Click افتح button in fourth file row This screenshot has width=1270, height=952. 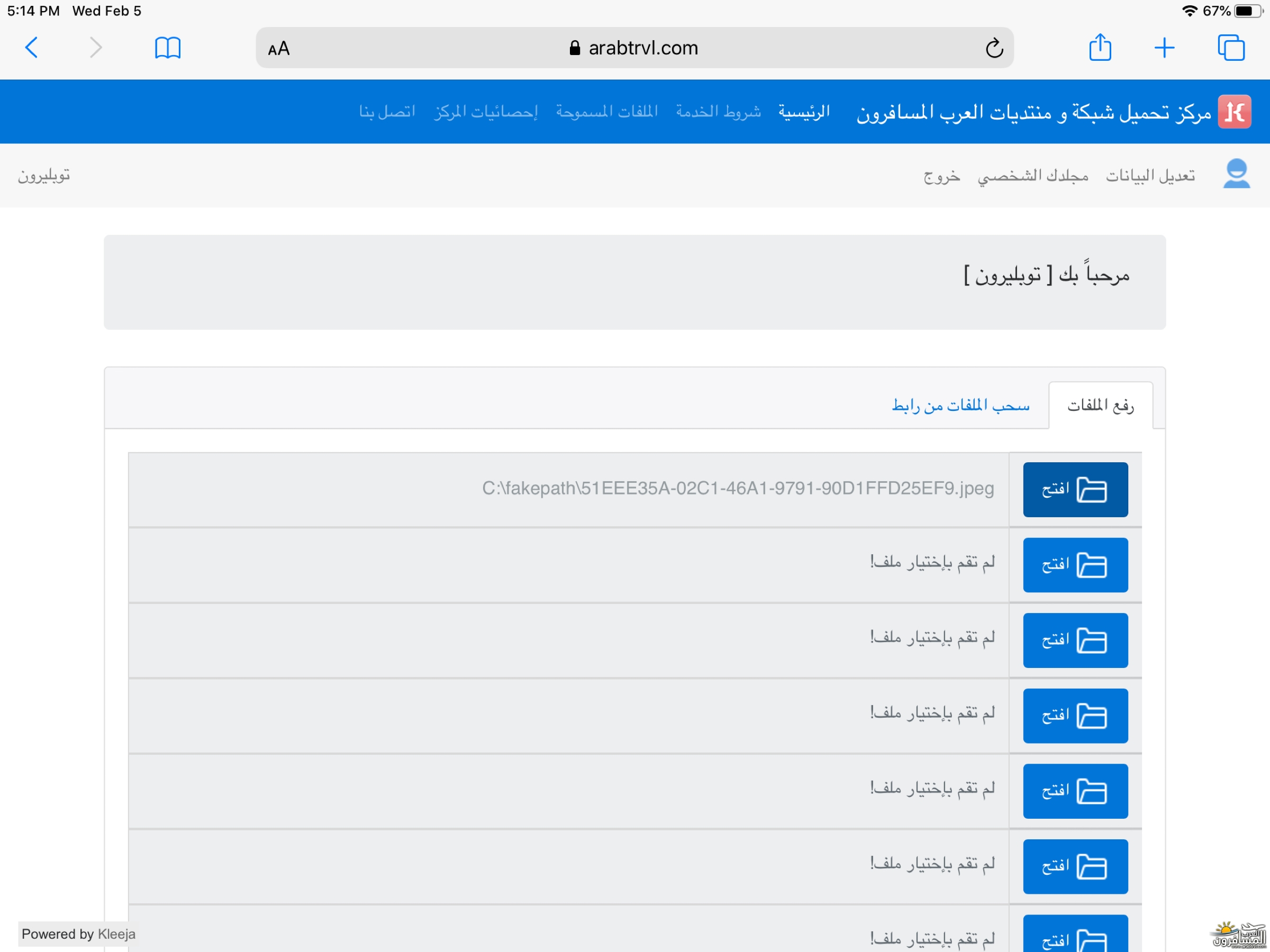click(x=1075, y=716)
